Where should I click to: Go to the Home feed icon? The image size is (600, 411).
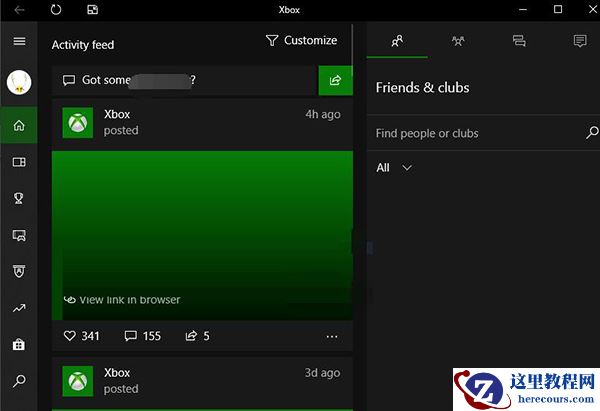tap(19, 125)
